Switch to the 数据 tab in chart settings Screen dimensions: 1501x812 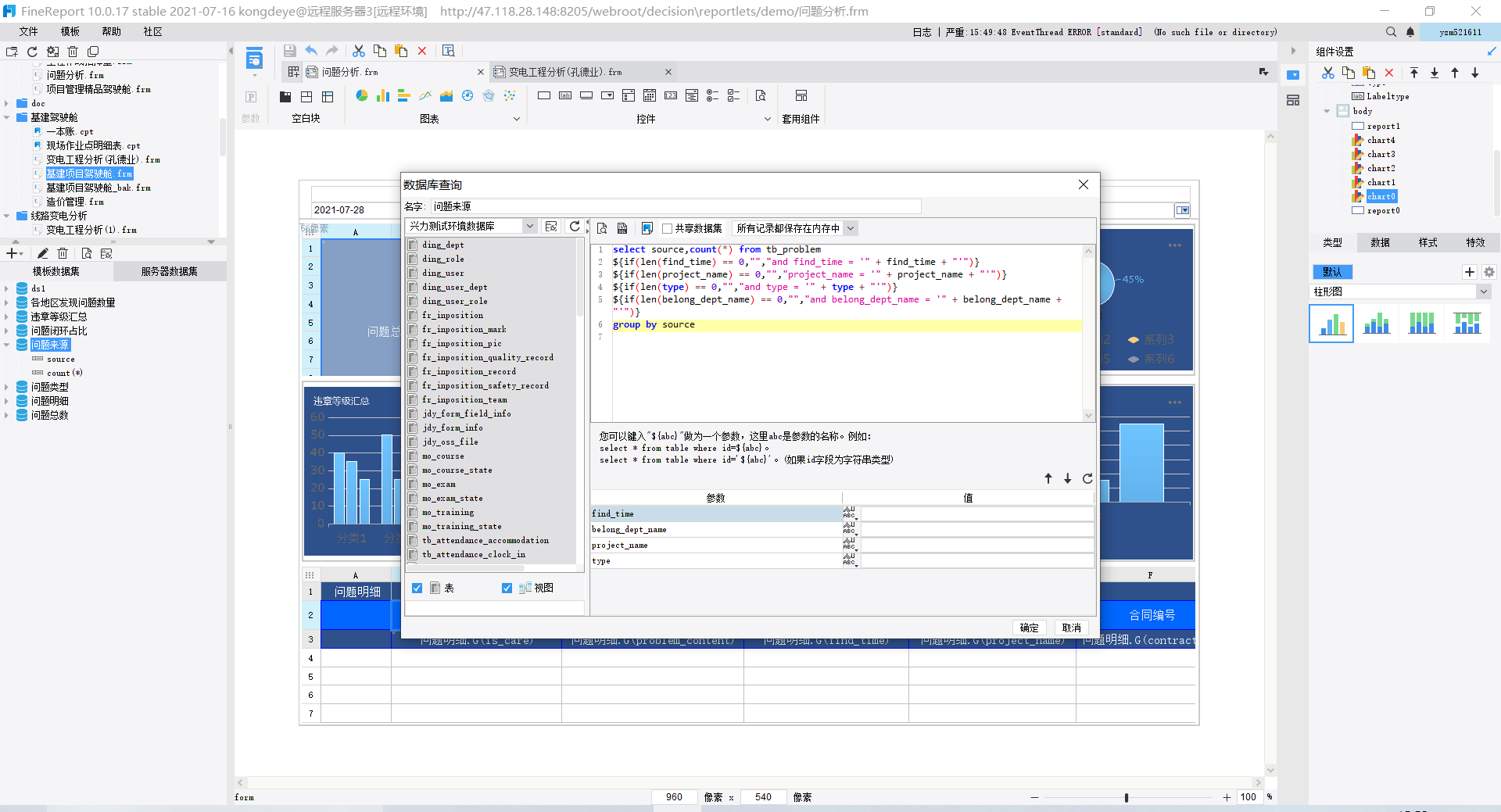coord(1380,242)
